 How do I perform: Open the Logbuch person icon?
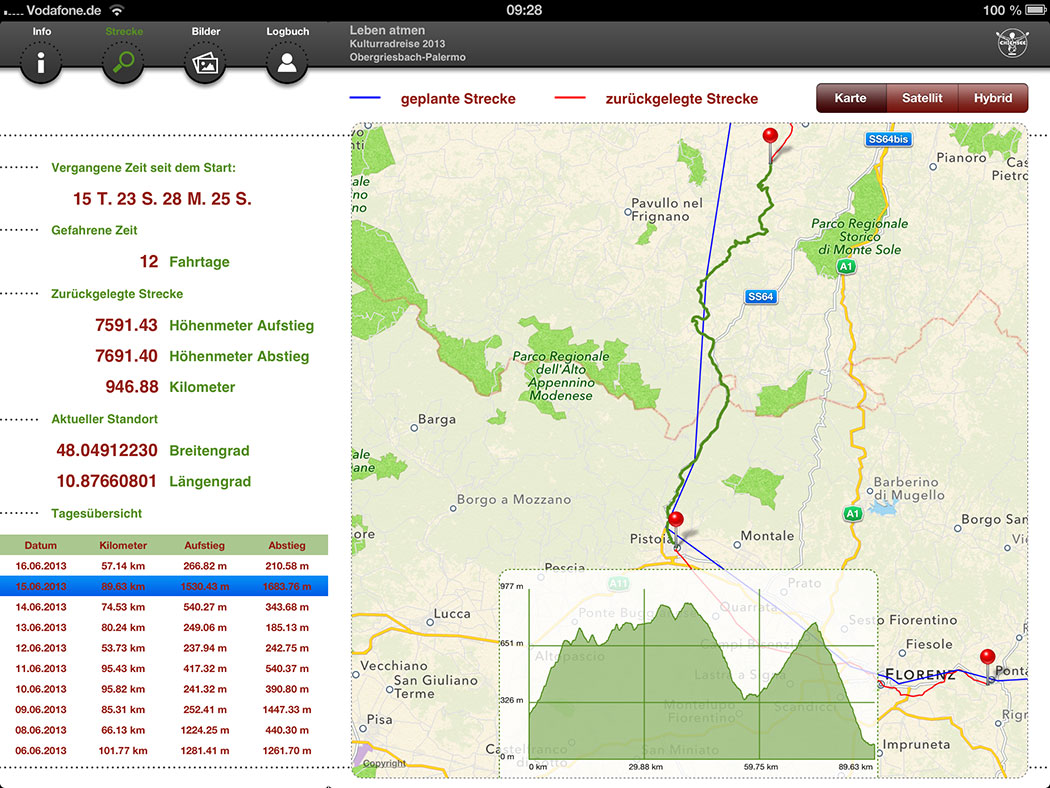[x=287, y=63]
